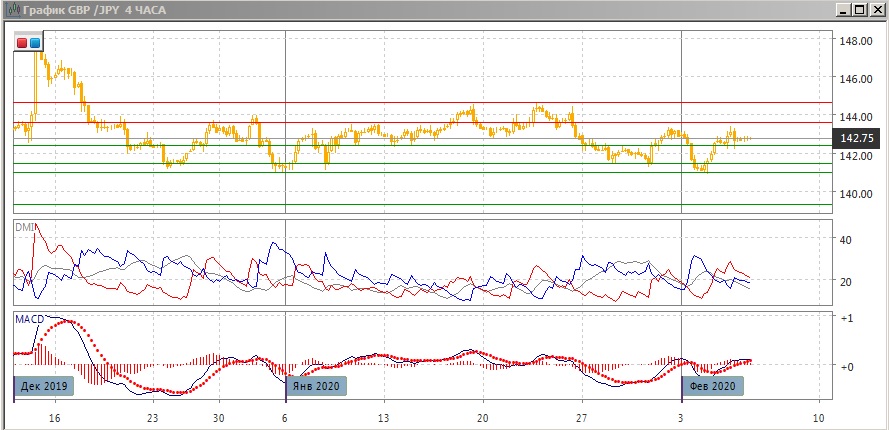Screen dimensions: 889x430
Task: Maximize the GBP/JPY chart window
Action: coord(859,10)
